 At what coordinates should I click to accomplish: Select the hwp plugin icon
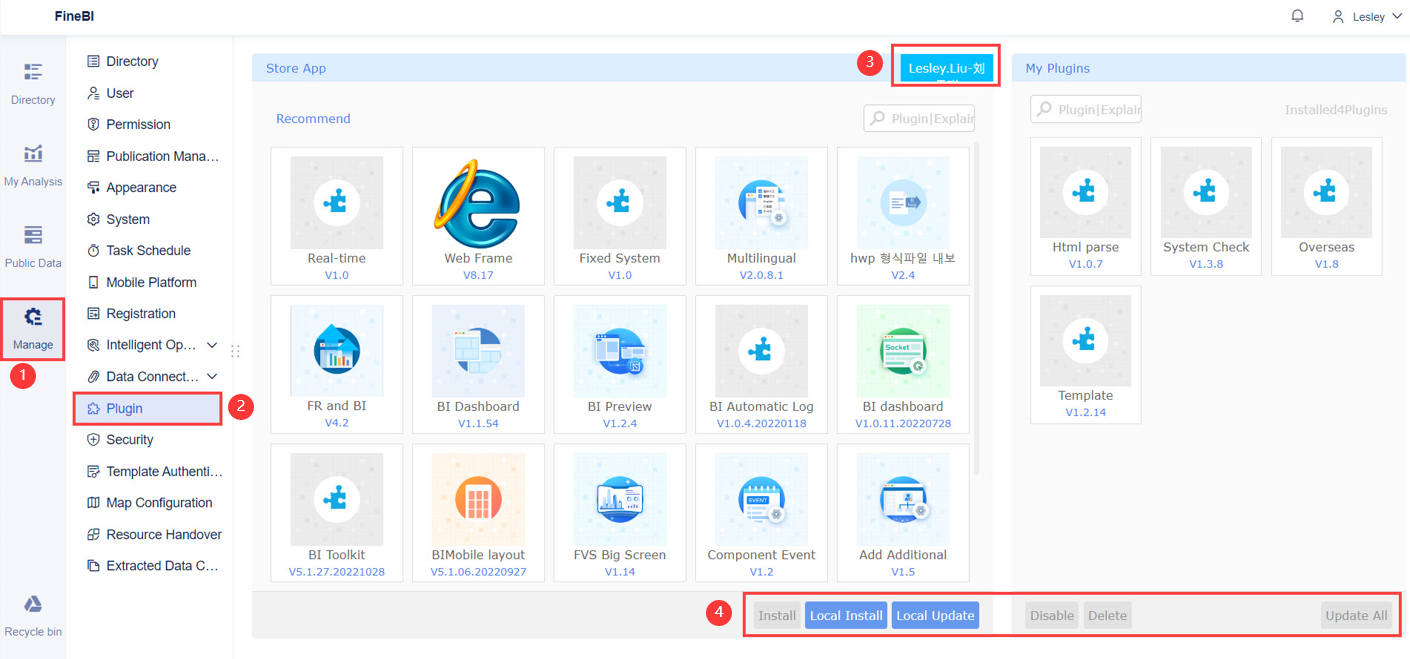coord(903,203)
